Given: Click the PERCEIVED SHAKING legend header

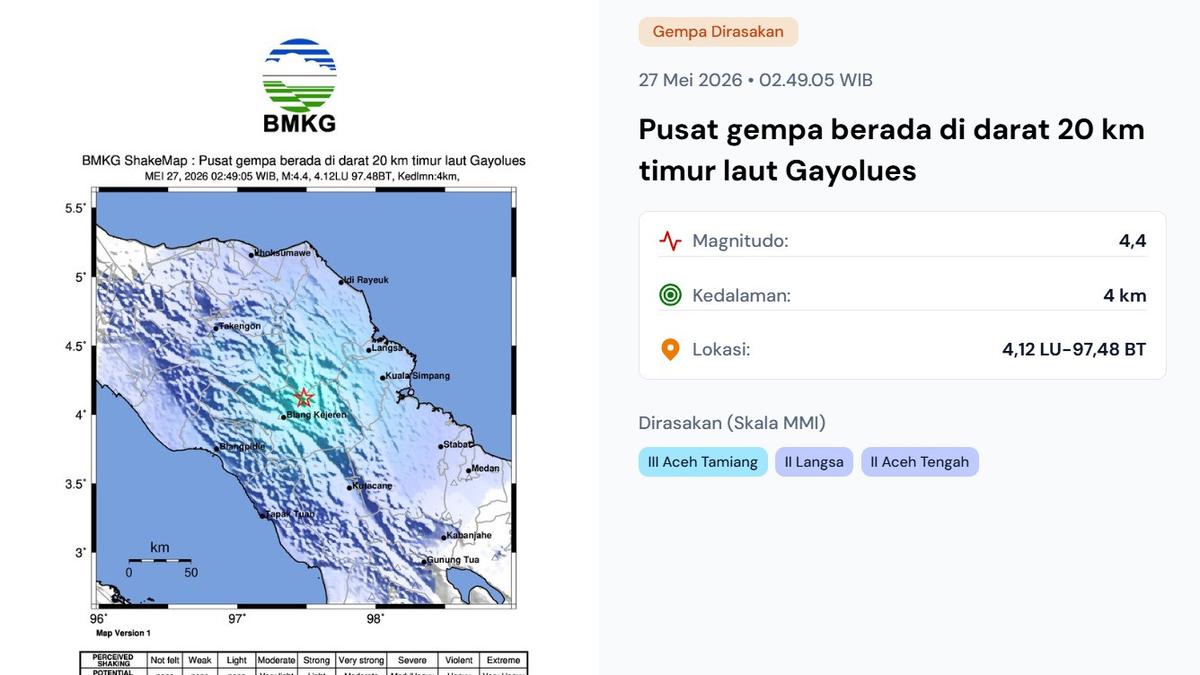Looking at the screenshot, I should [113, 660].
